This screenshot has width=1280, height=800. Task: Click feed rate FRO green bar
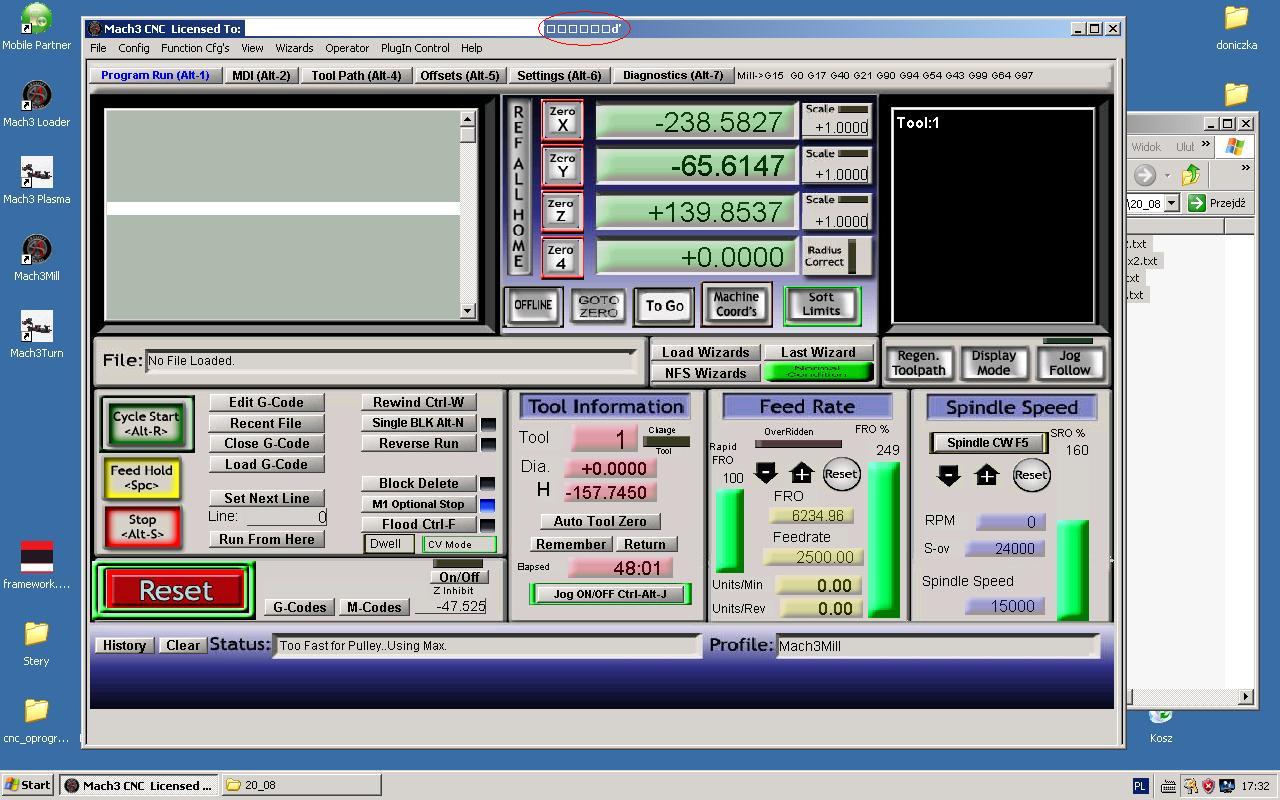[883, 540]
